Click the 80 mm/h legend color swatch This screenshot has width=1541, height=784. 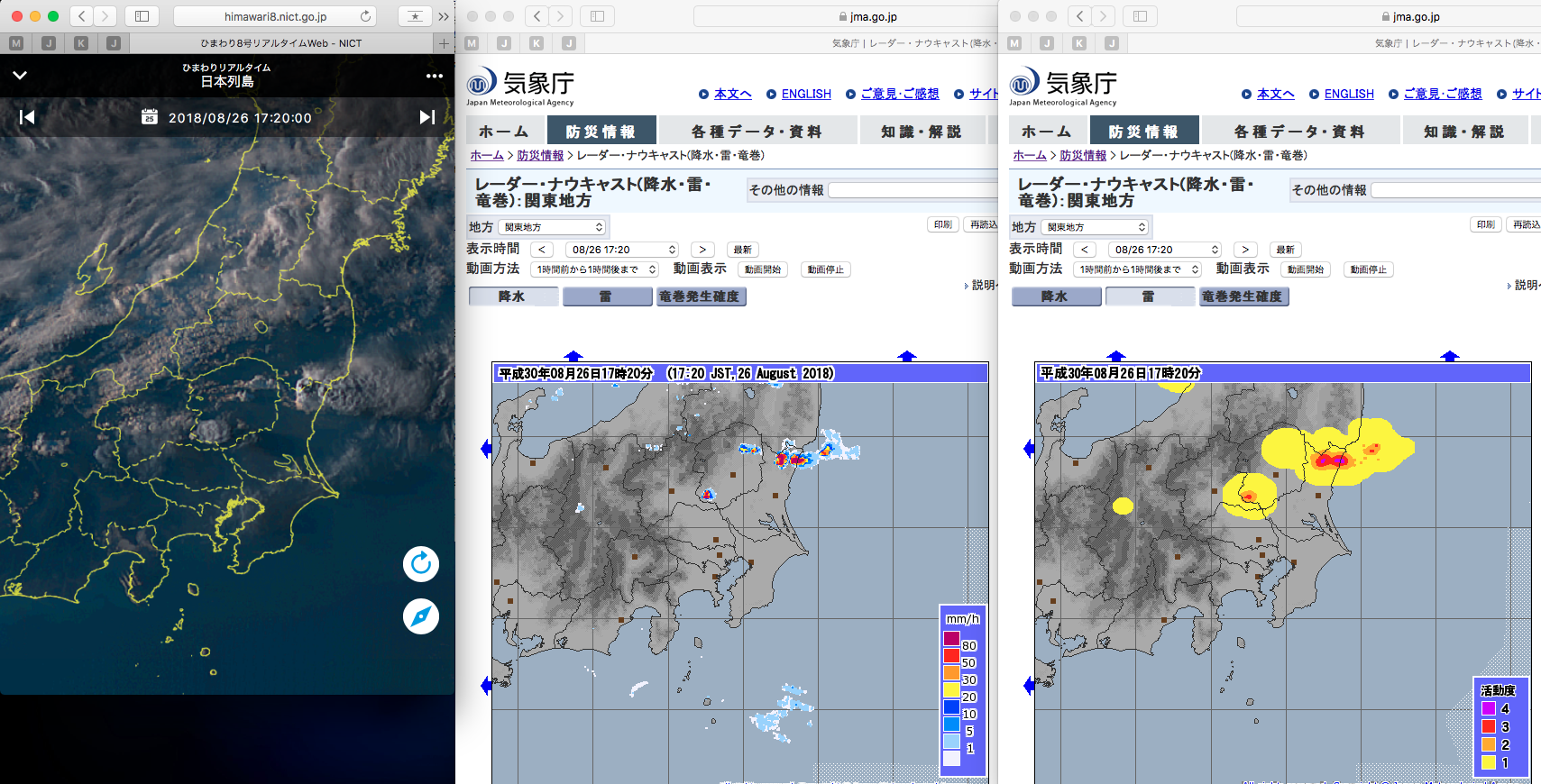(x=951, y=639)
